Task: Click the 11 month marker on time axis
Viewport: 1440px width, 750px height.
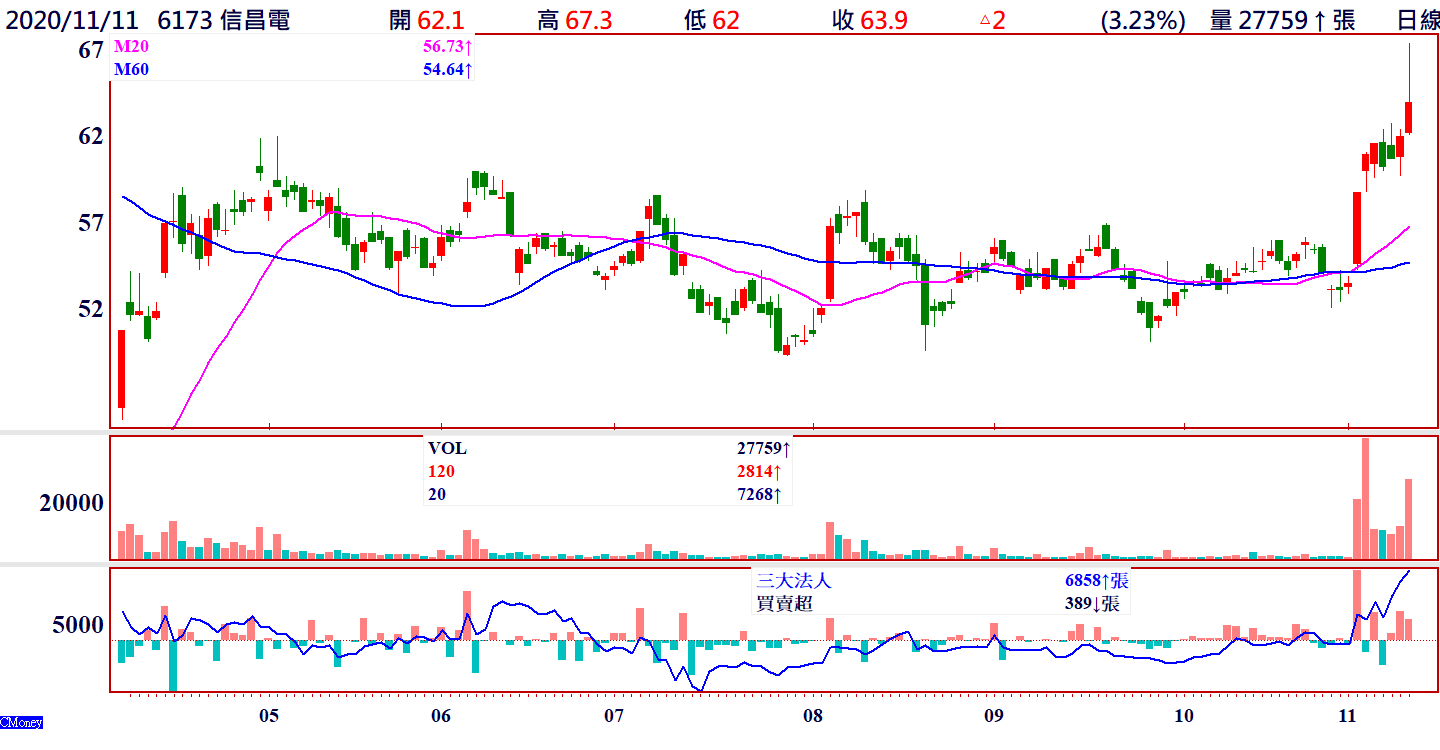Action: pos(1347,716)
